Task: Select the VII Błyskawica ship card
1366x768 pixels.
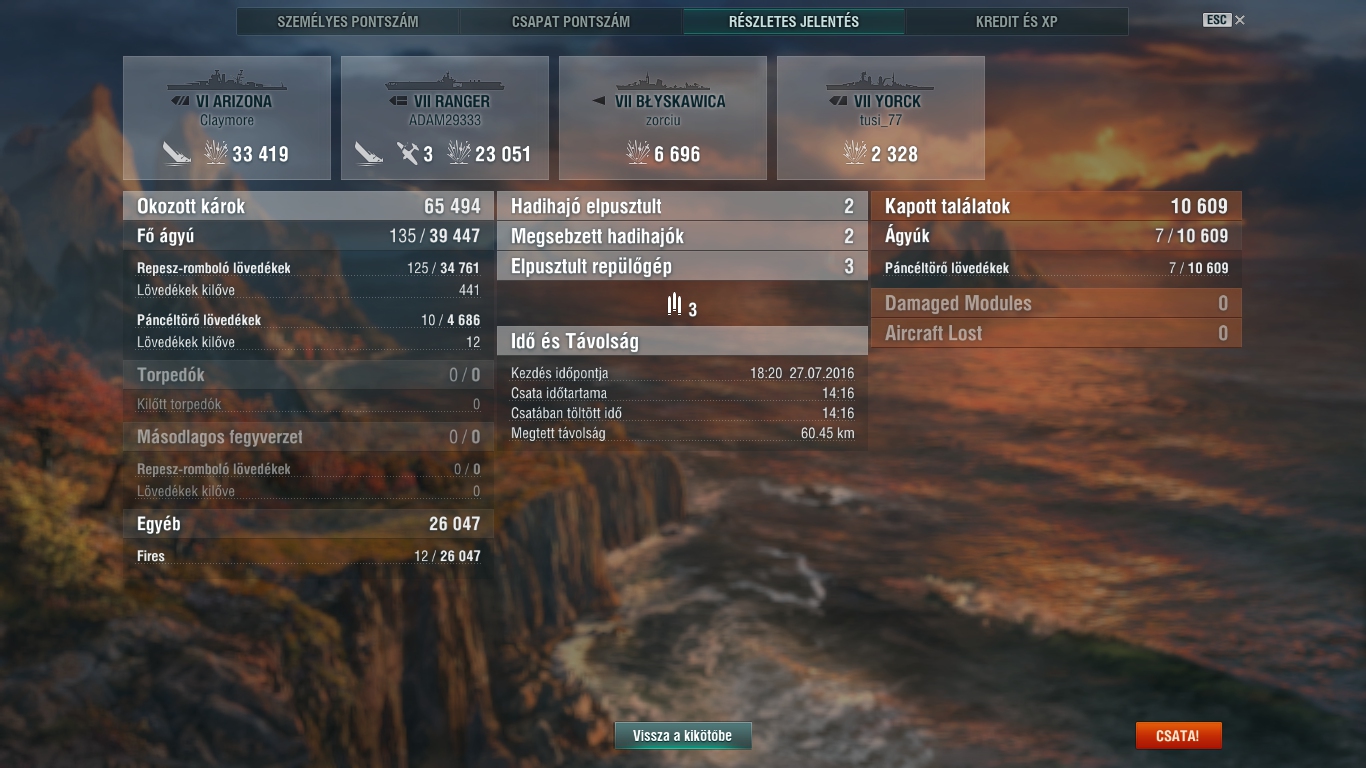Action: coord(663,118)
